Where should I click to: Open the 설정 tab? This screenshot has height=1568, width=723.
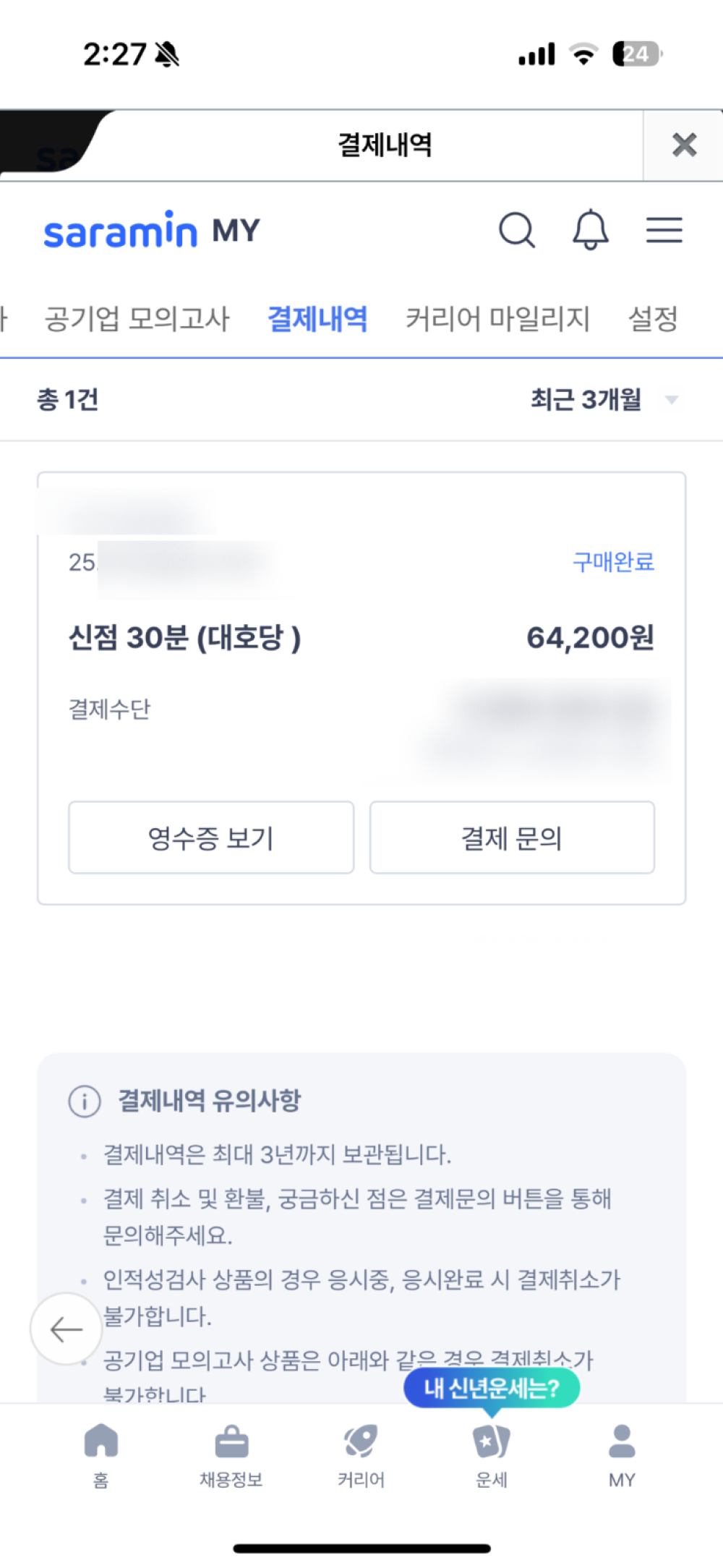click(653, 319)
